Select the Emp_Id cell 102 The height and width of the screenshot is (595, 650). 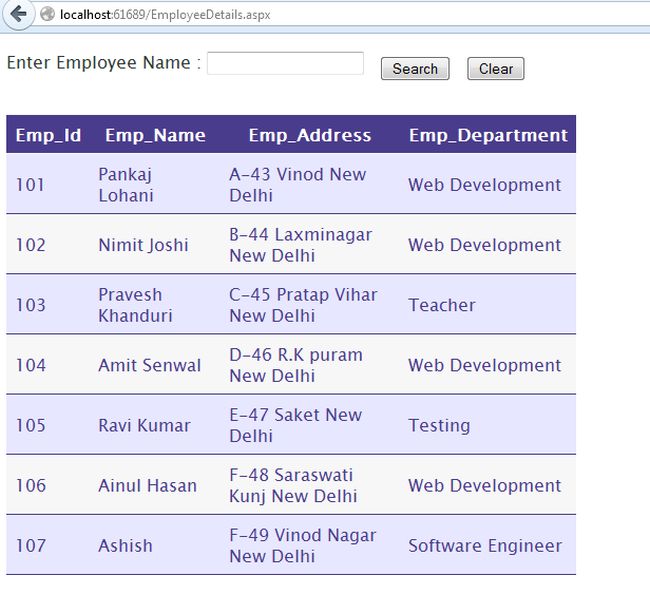pos(31,245)
